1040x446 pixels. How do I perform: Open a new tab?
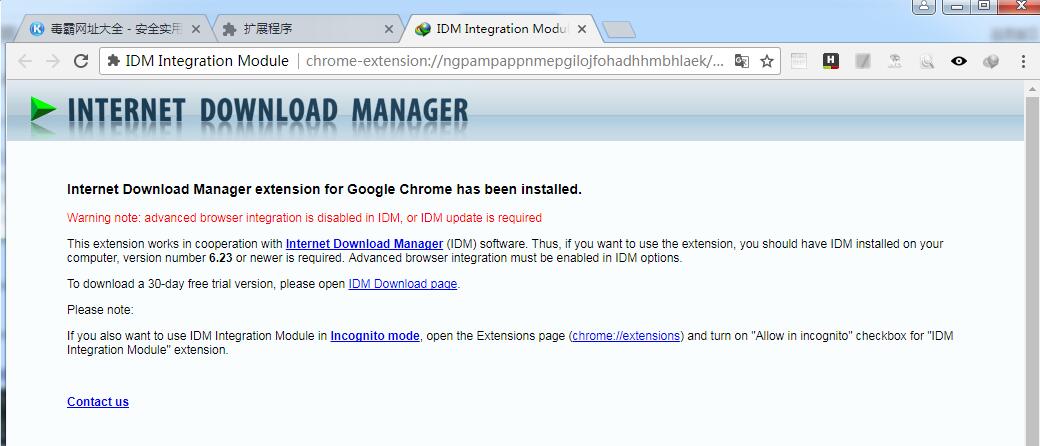click(619, 29)
